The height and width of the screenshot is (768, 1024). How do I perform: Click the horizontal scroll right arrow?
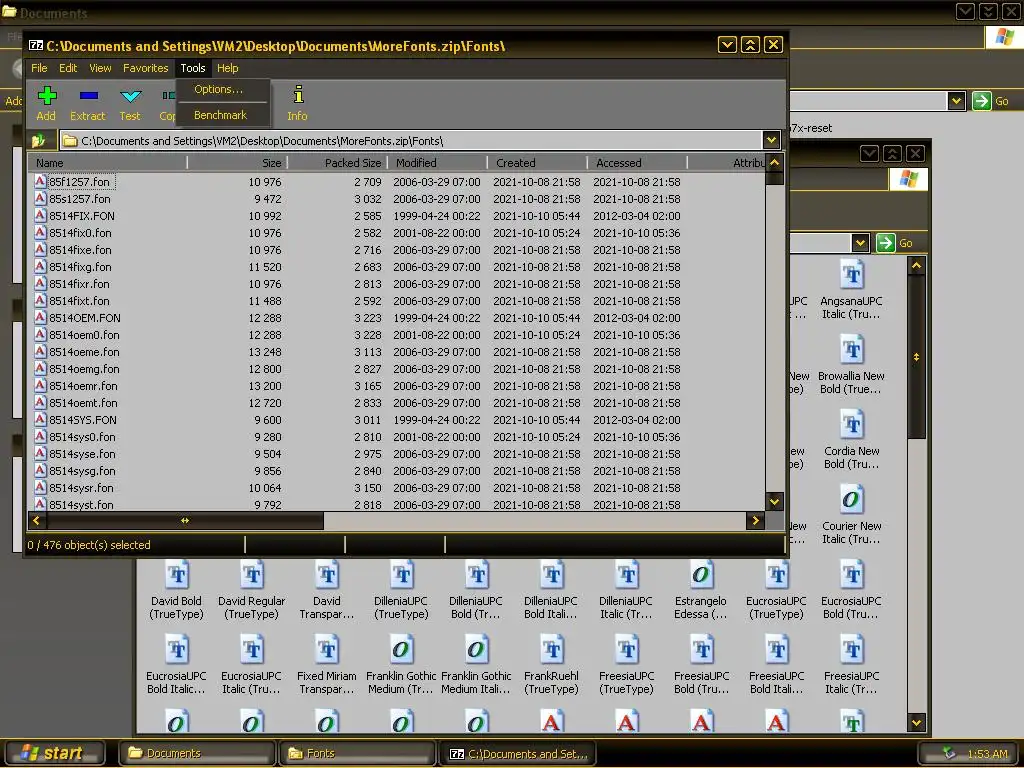tap(756, 520)
